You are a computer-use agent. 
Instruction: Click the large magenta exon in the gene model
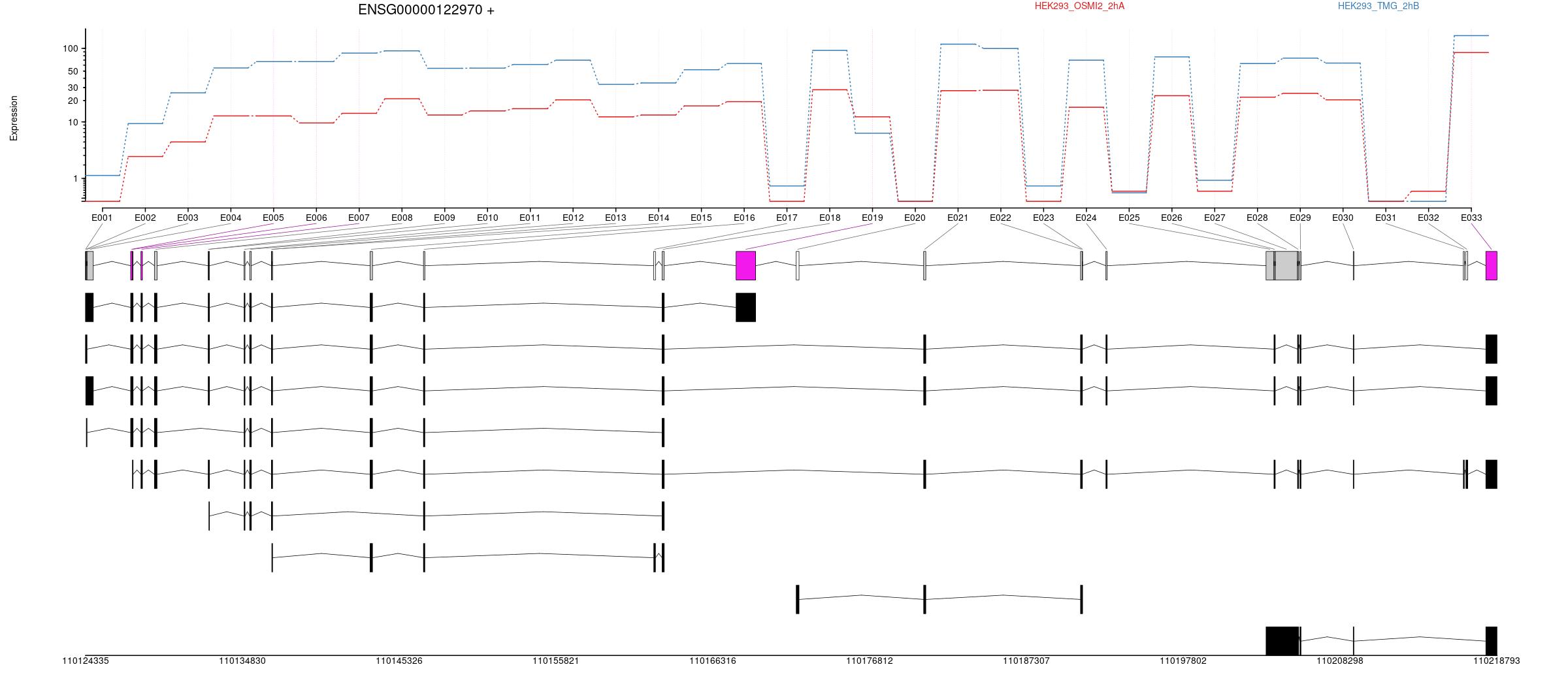(x=745, y=266)
